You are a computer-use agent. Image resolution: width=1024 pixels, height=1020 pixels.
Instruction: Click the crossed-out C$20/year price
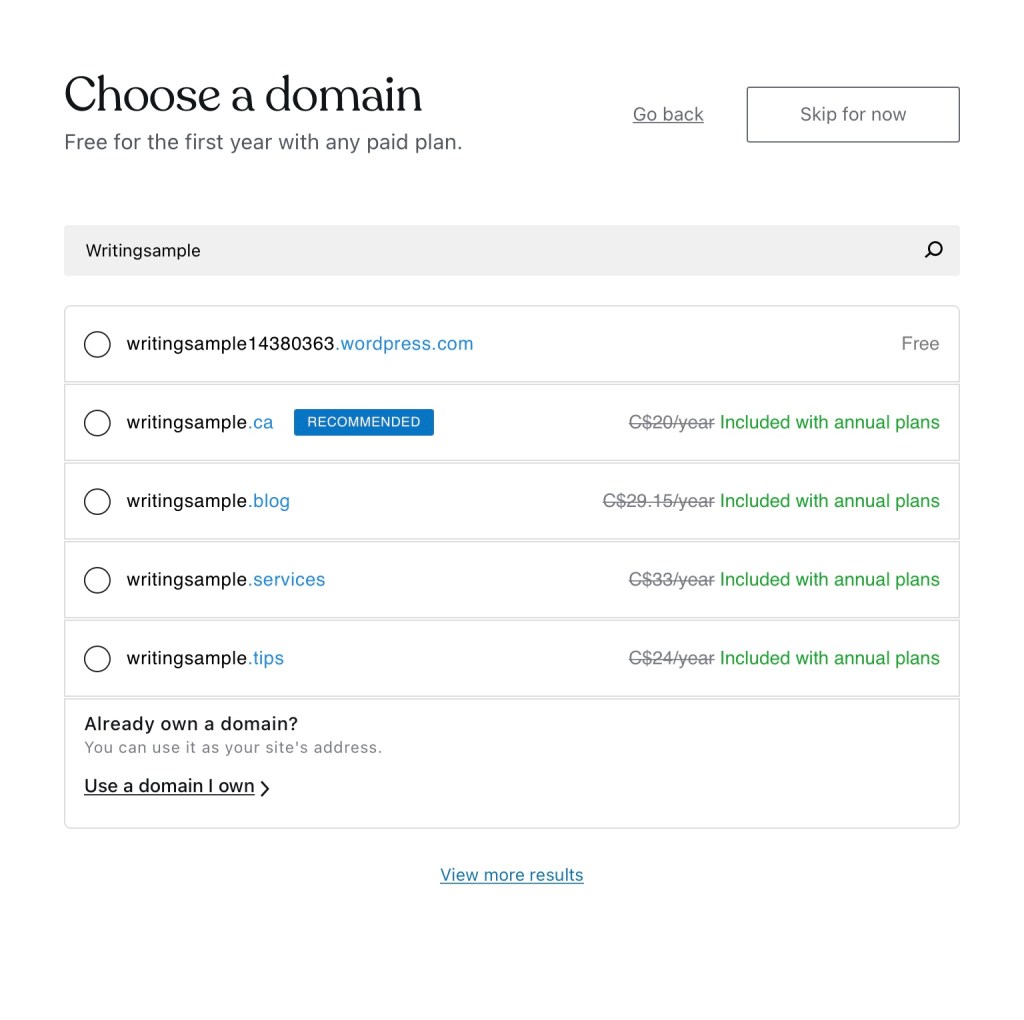(671, 423)
